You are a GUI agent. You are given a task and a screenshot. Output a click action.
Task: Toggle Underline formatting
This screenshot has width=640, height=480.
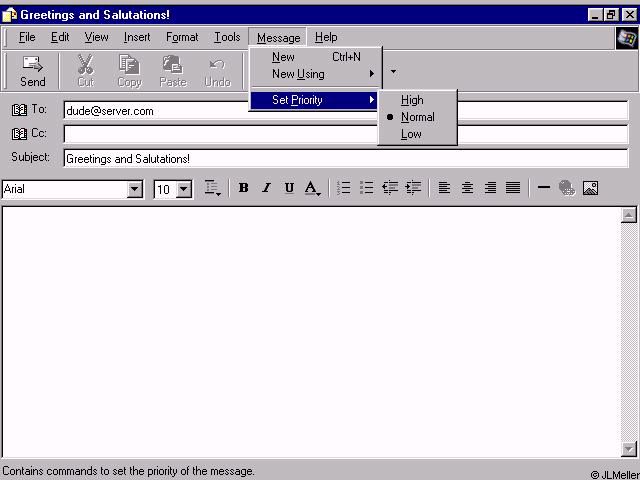[x=289, y=188]
